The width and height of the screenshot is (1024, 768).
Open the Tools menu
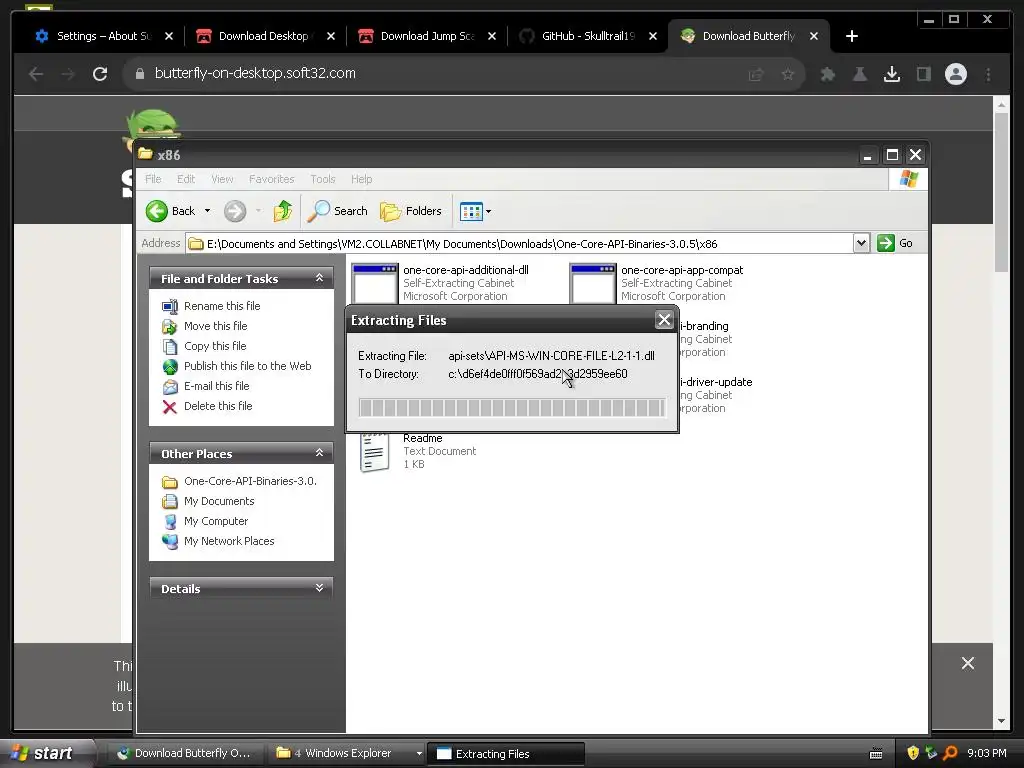[323, 179]
